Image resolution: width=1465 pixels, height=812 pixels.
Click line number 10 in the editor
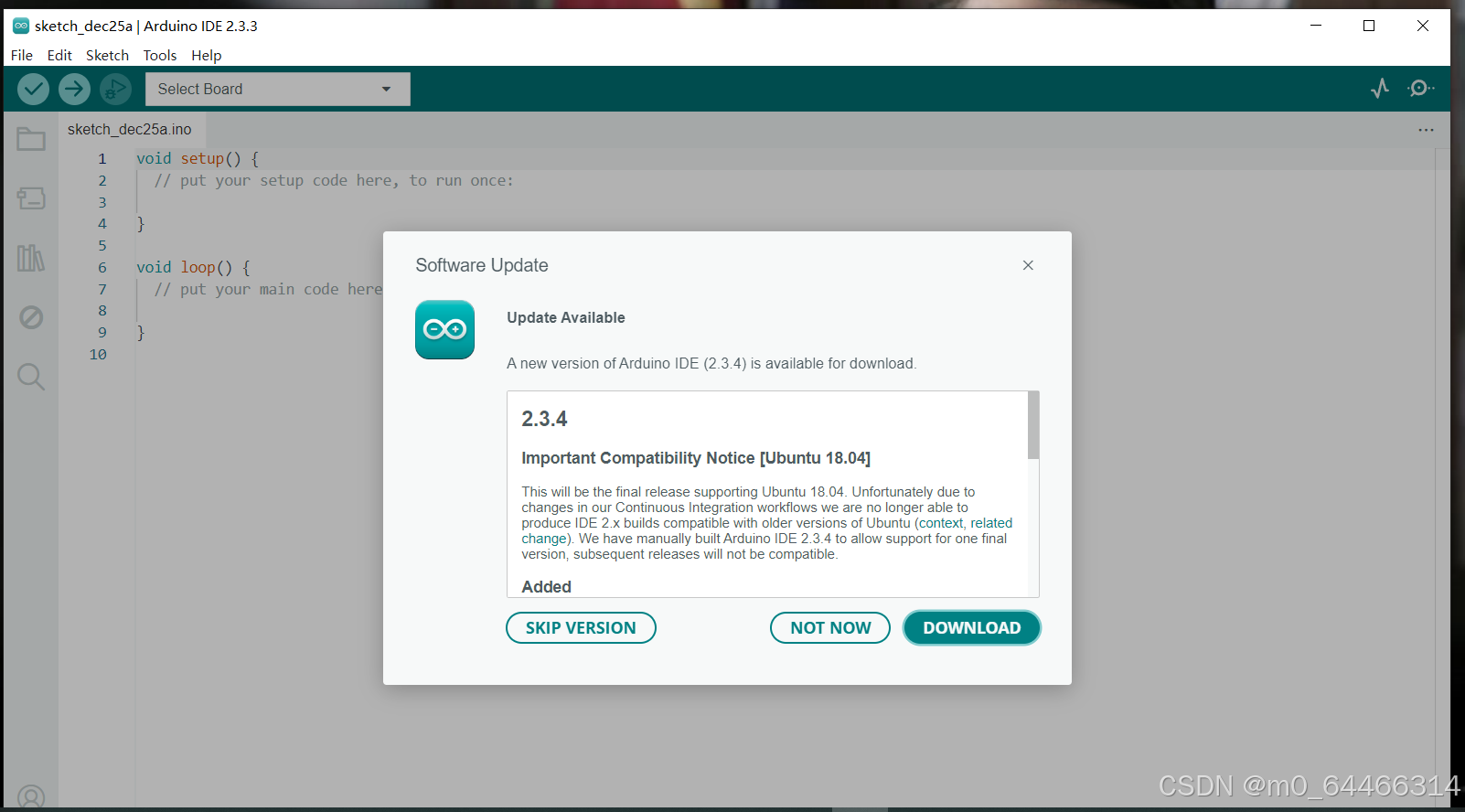(98, 354)
